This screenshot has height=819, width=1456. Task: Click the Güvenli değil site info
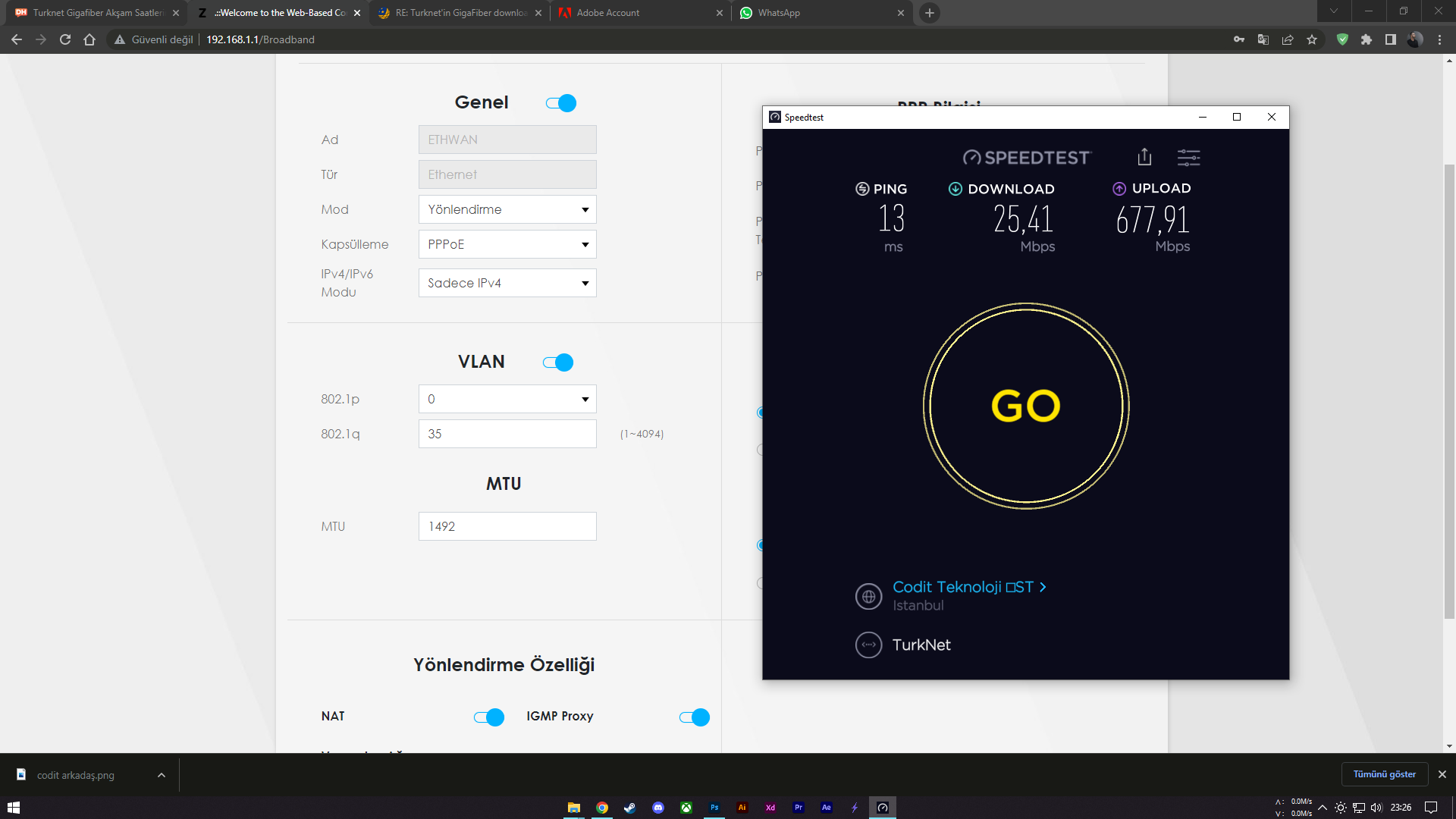coord(154,39)
